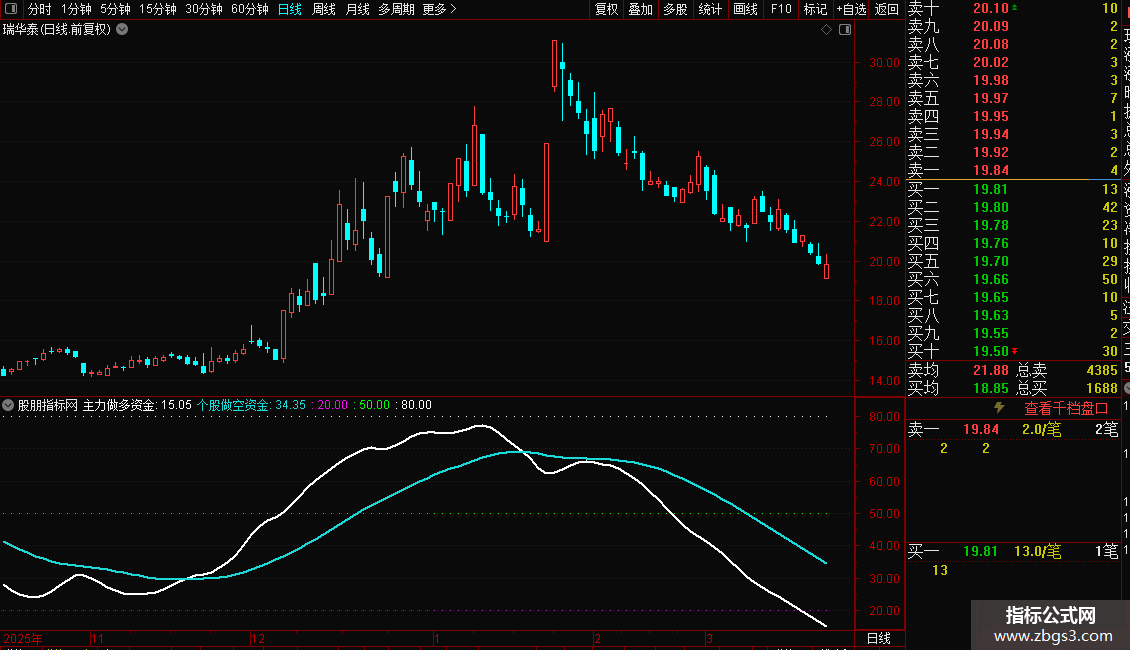Click the 个股做空资金 value 34.35
Screen dimensions: 1130x650
(x=290, y=405)
